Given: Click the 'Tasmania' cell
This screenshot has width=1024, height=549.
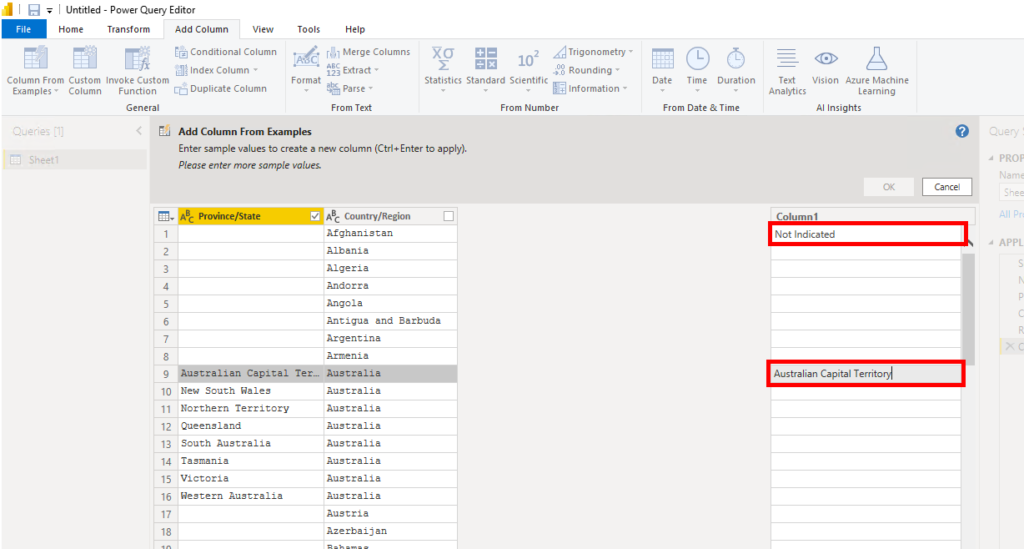Looking at the screenshot, I should [x=251, y=461].
